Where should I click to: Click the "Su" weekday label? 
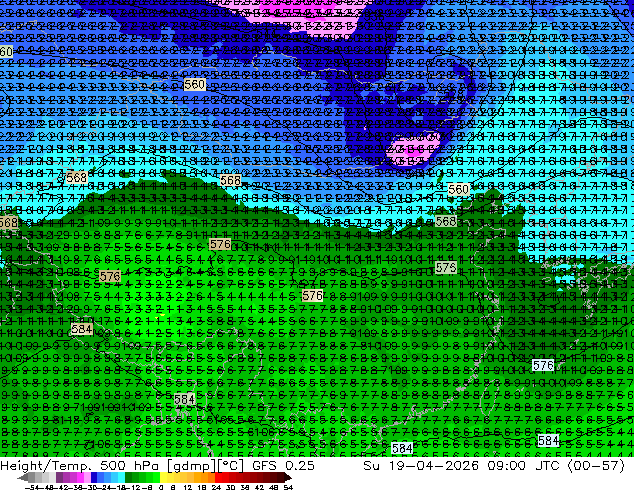372,465
